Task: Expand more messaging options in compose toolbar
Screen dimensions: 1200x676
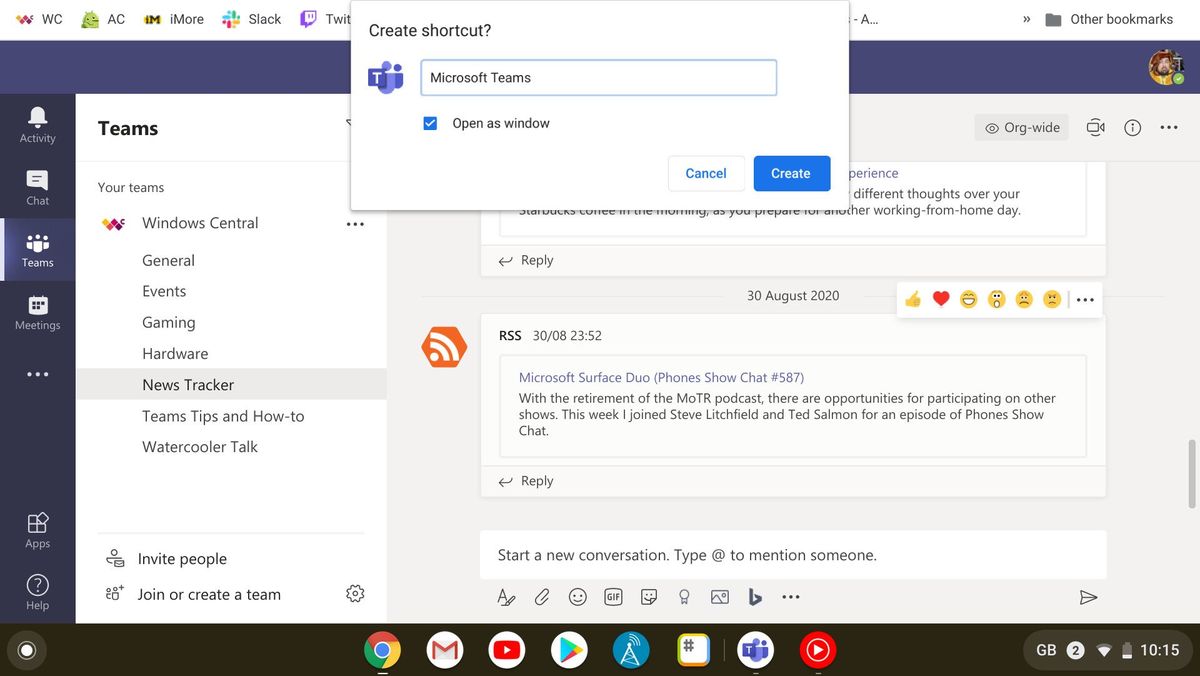Action: tap(791, 596)
